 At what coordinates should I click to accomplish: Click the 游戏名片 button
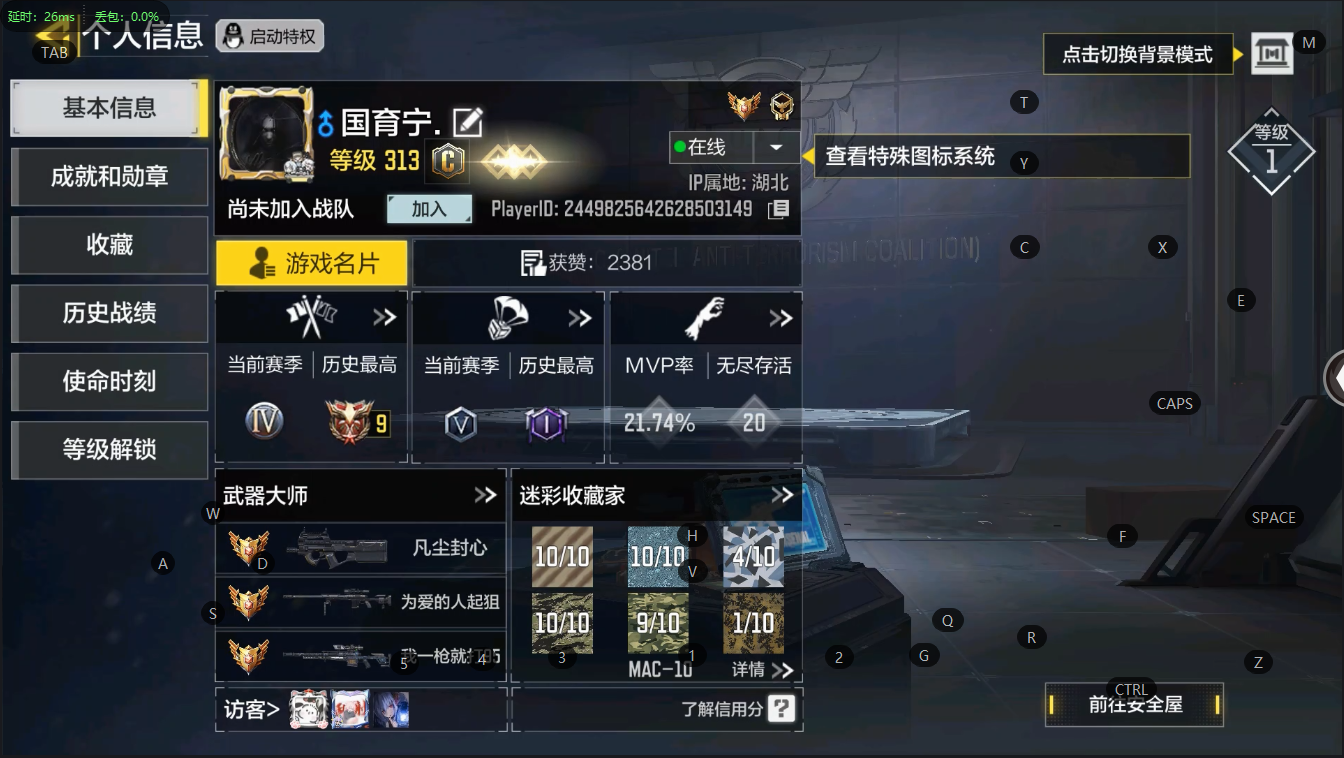click(x=312, y=263)
